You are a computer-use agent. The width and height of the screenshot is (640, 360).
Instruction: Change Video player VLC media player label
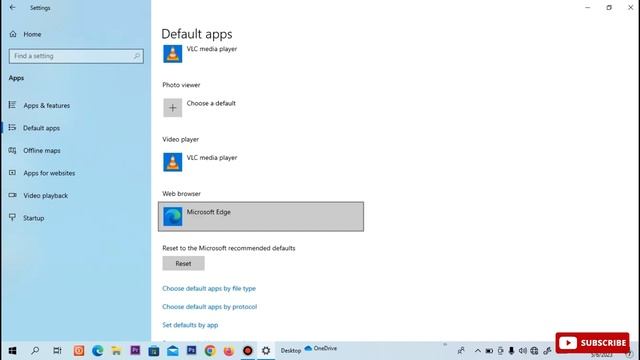(x=212, y=158)
